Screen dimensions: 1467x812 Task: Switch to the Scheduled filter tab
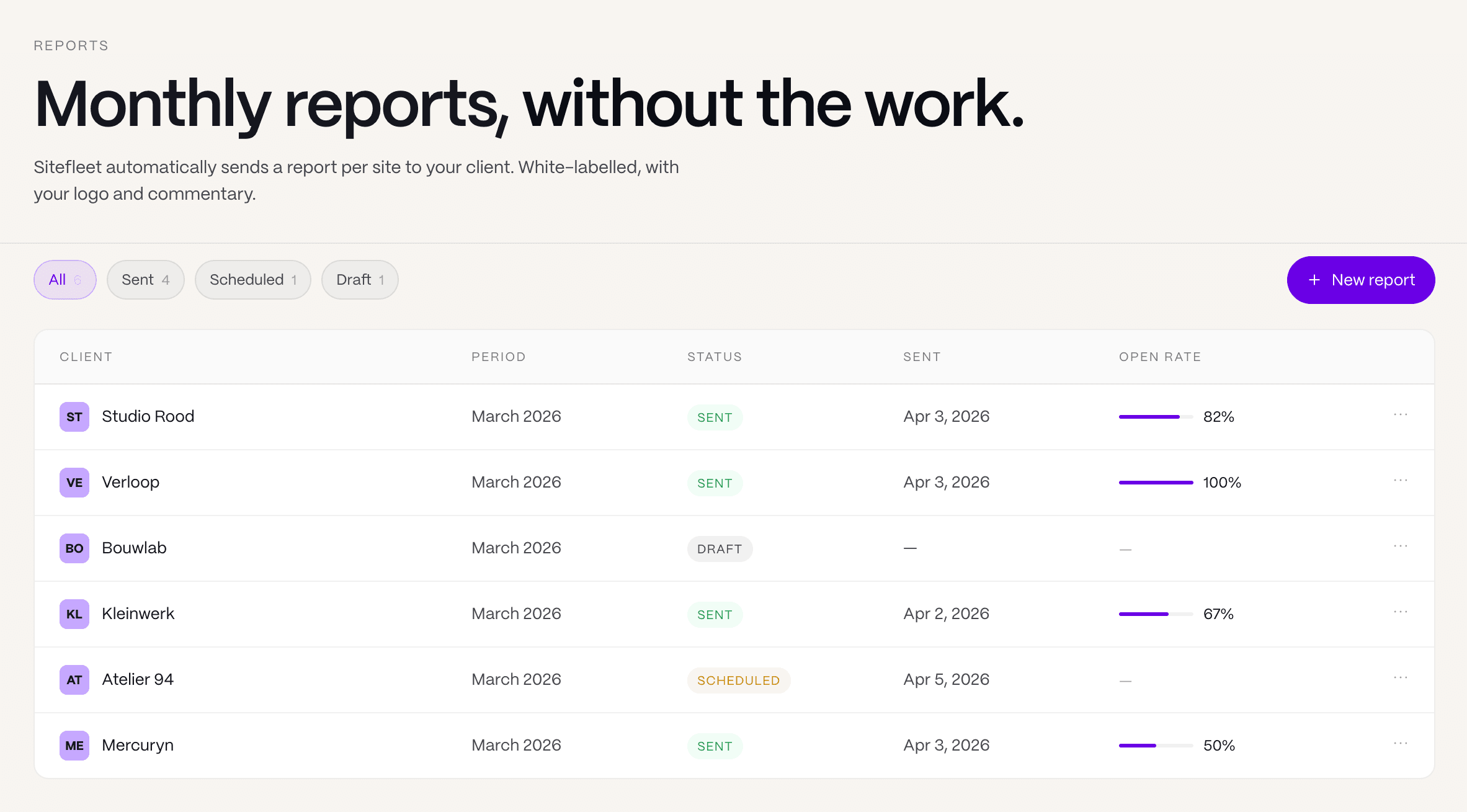pyautogui.click(x=252, y=280)
